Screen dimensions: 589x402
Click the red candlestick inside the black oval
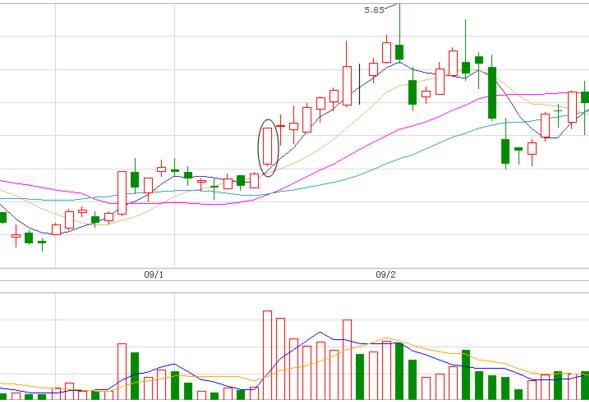[267, 146]
